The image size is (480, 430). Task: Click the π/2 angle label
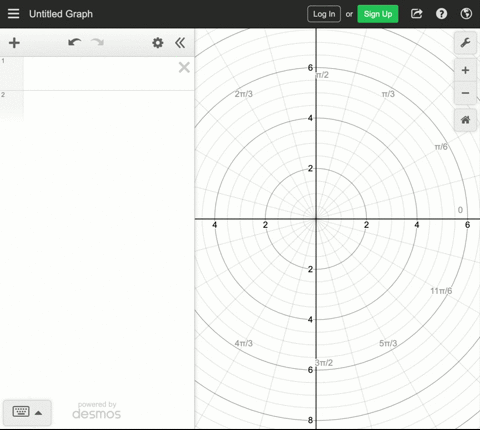[x=322, y=75]
